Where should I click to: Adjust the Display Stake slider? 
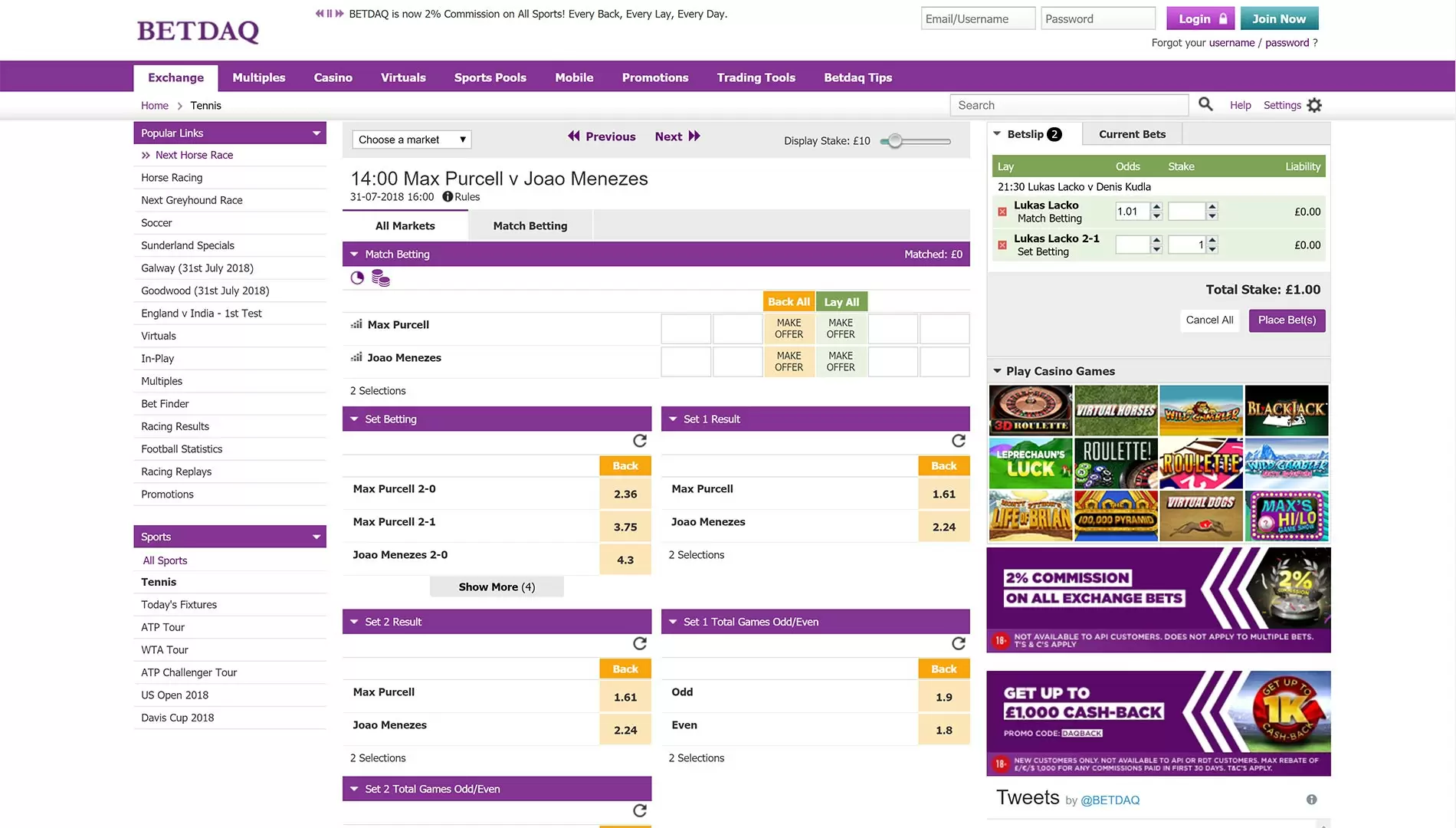895,141
